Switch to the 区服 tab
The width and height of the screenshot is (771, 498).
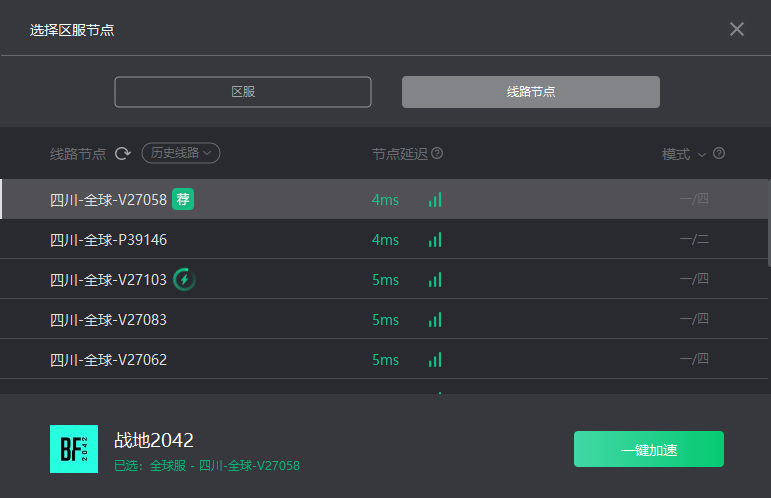243,92
